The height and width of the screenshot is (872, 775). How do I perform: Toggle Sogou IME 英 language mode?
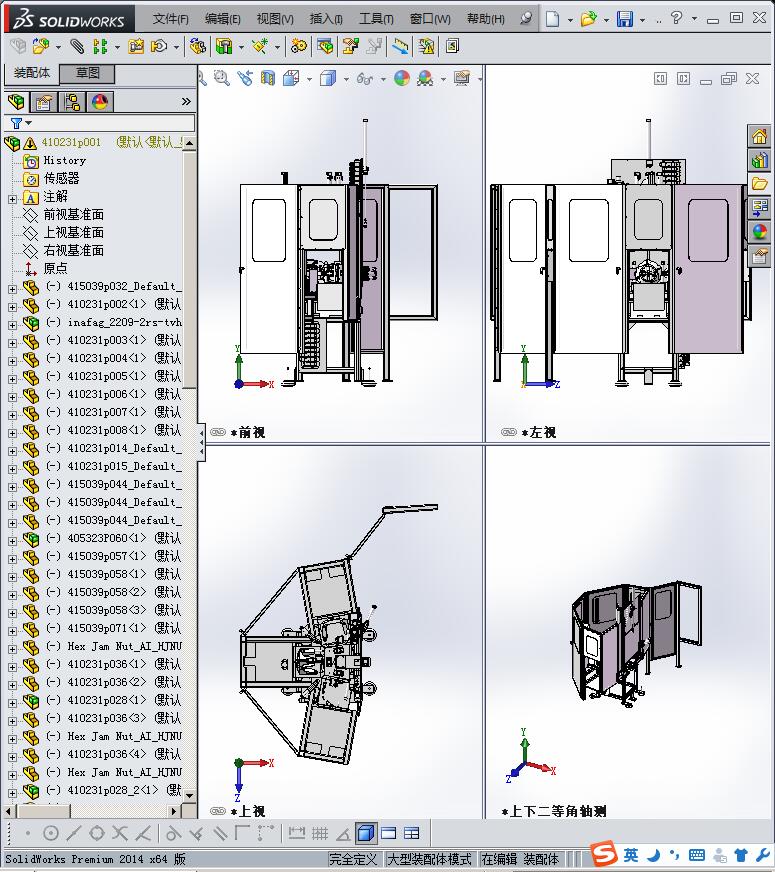[631, 854]
